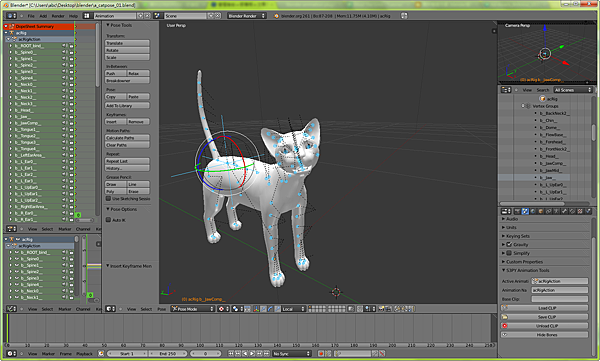Toggle the Gravity checkbox in scene properties

509,244
